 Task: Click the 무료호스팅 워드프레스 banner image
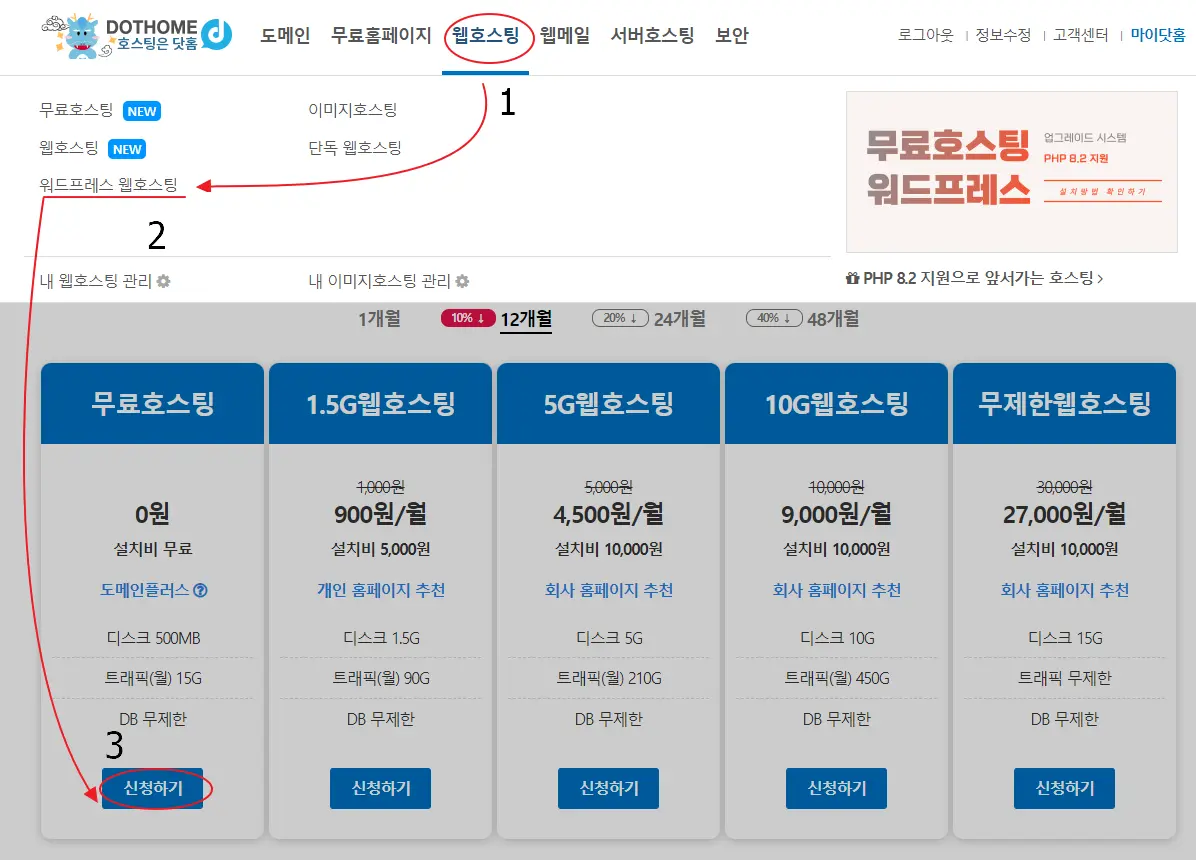[x=1012, y=172]
